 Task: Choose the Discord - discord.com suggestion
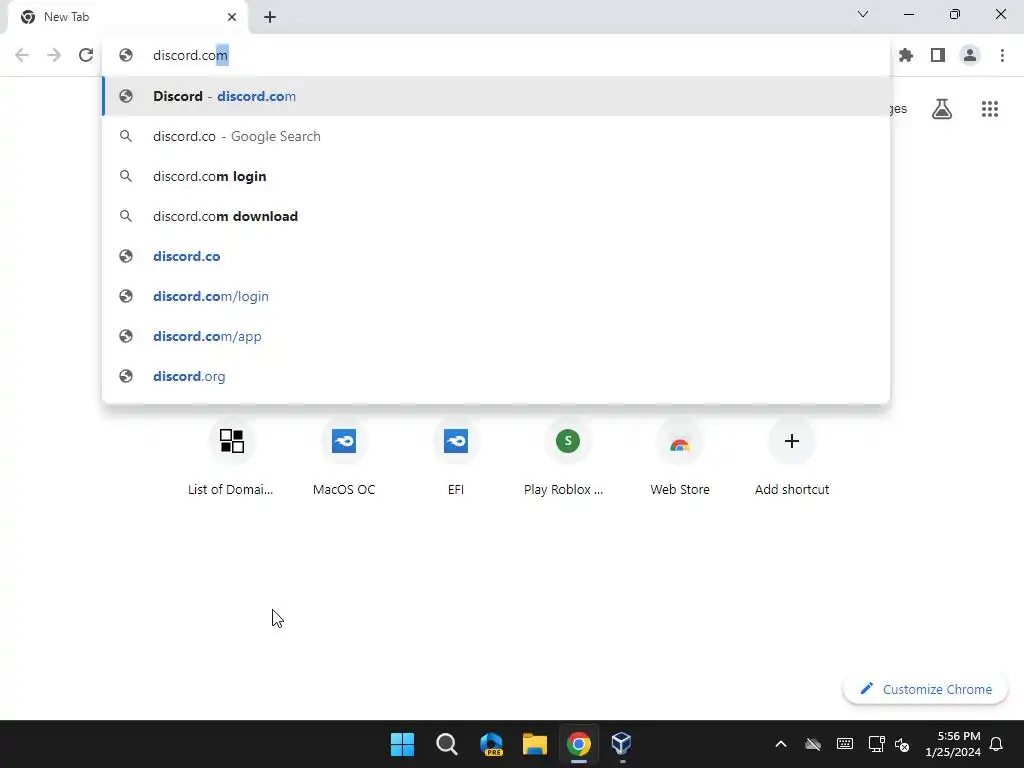click(496, 96)
